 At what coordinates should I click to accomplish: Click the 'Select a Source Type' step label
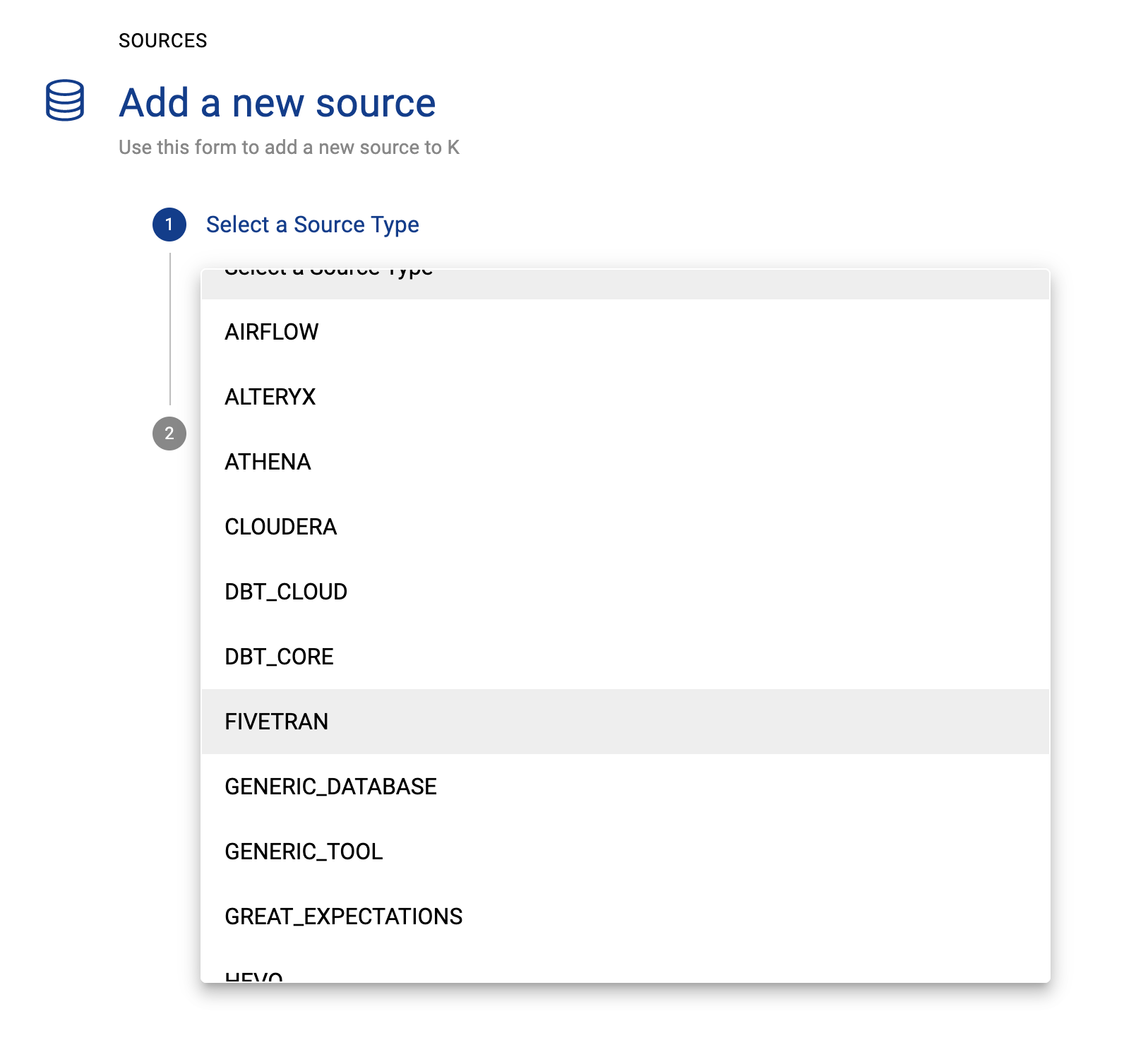pyautogui.click(x=312, y=225)
